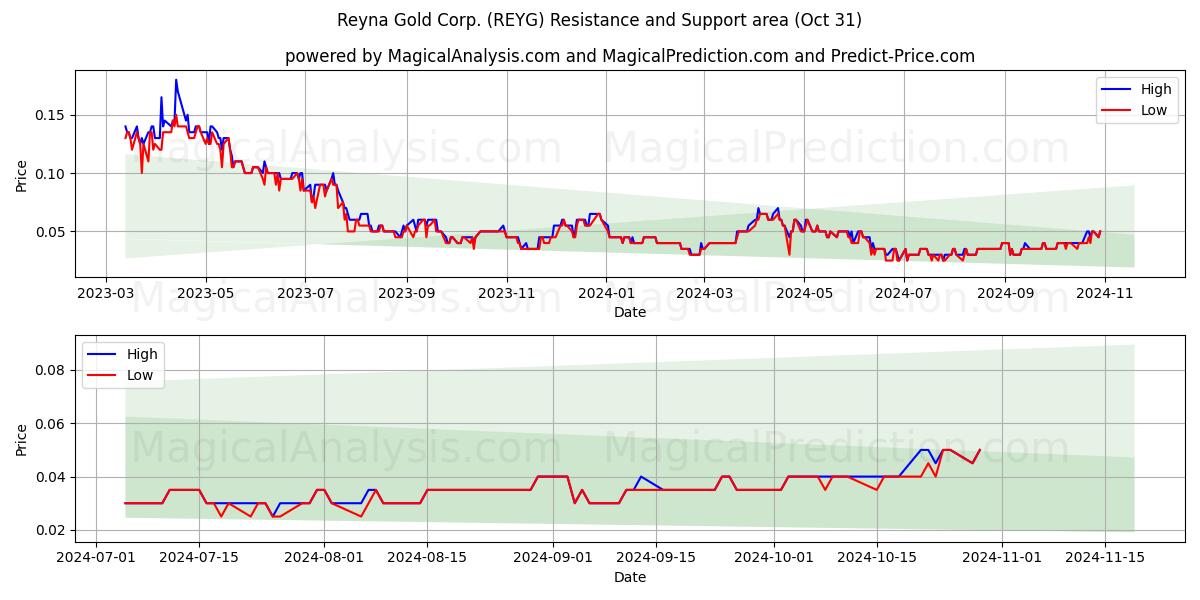Click the 'powered by MagicalAnalysis.com' subtitle
The height and width of the screenshot is (600, 1200).
click(630, 56)
